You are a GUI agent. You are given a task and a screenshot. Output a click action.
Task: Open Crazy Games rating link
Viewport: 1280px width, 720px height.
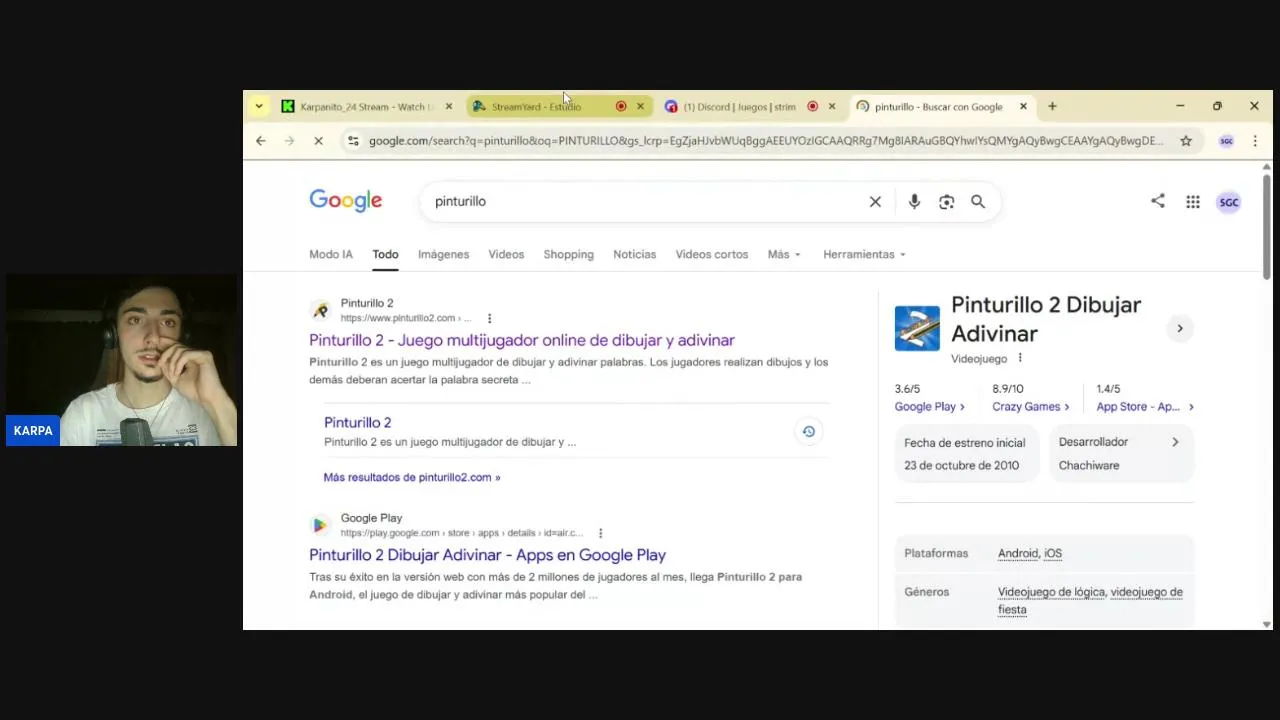tap(1030, 407)
